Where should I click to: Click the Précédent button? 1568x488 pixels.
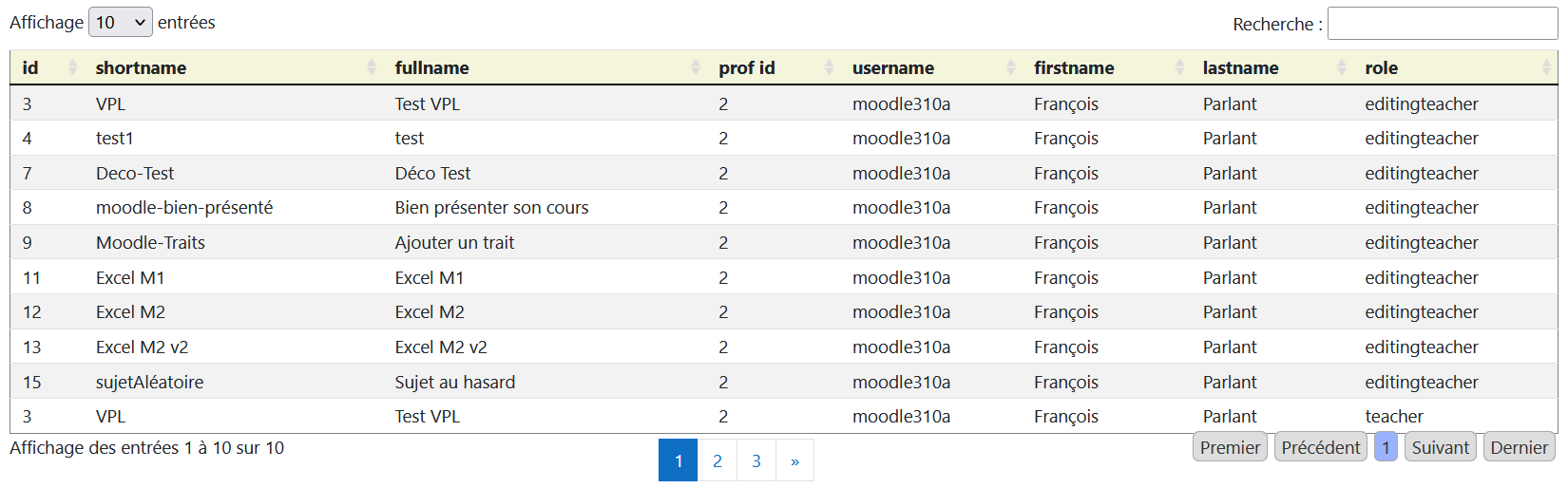(1321, 447)
